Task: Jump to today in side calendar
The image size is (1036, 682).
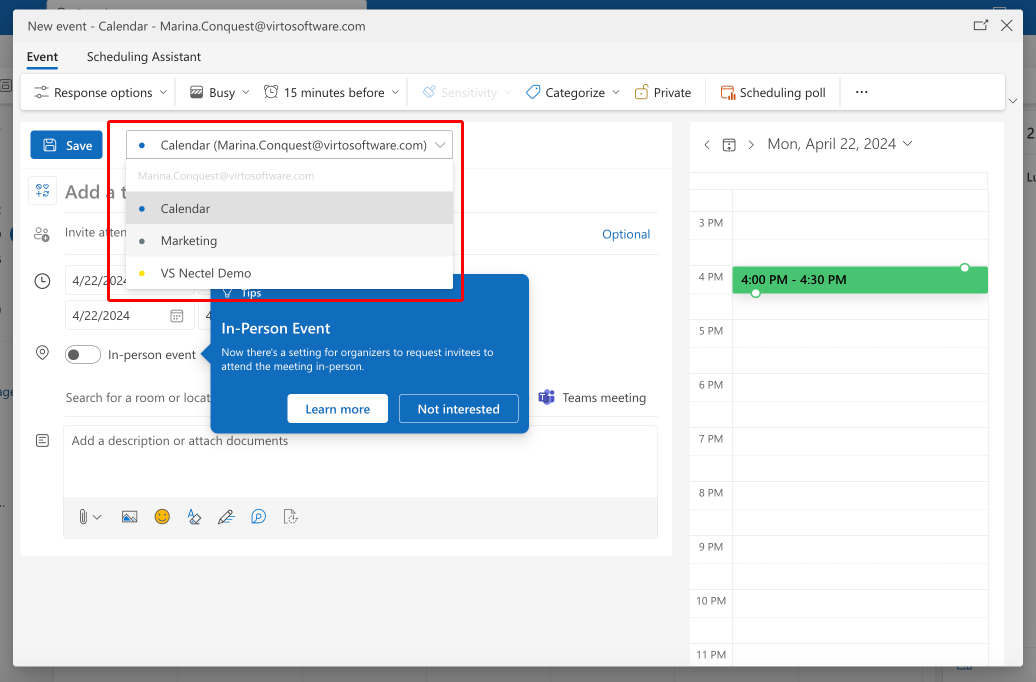Action: 729,145
